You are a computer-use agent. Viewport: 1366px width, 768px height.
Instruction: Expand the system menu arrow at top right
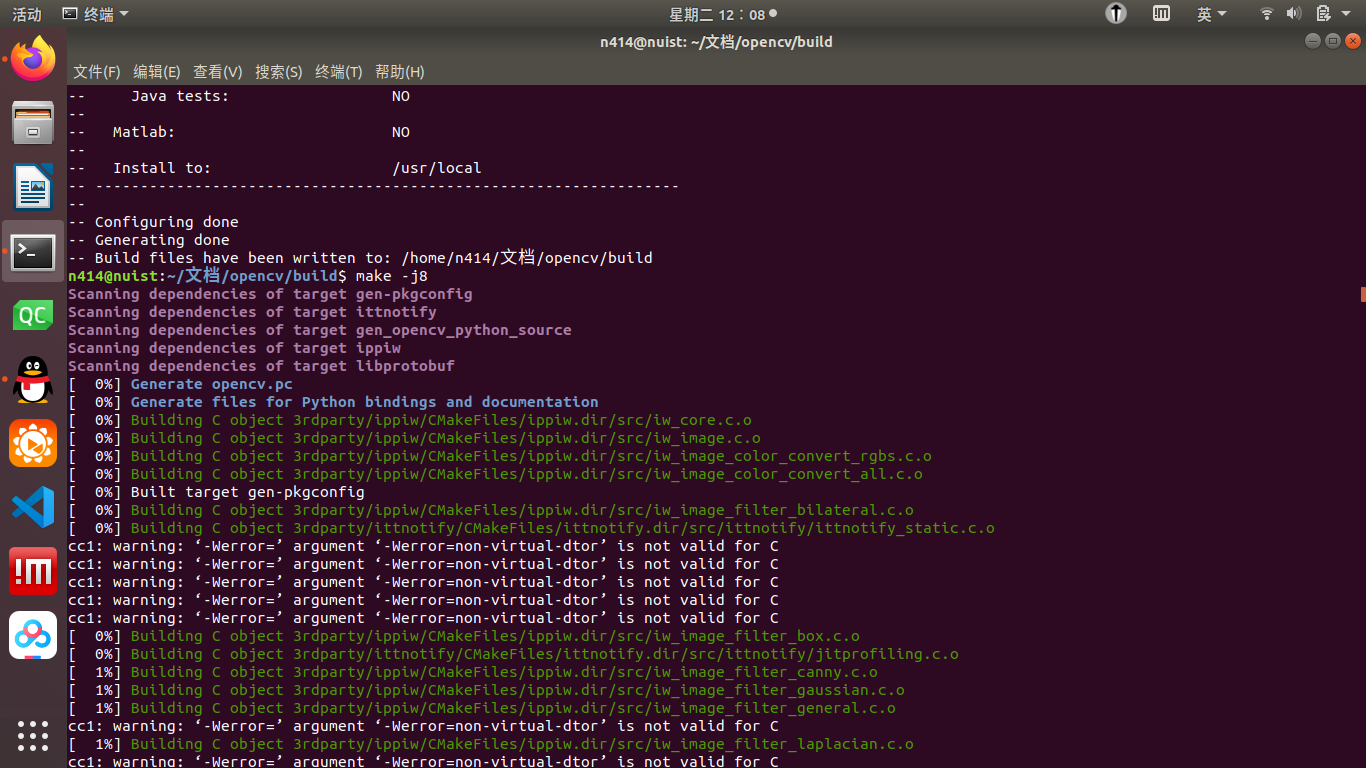(x=1347, y=14)
